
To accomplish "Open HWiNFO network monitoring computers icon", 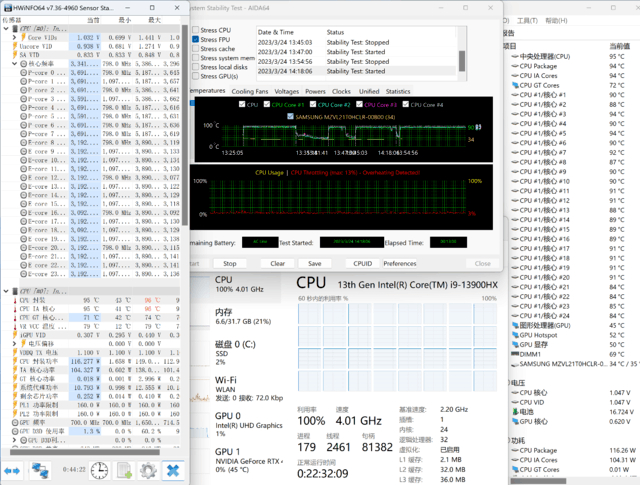I will click(42, 469).
